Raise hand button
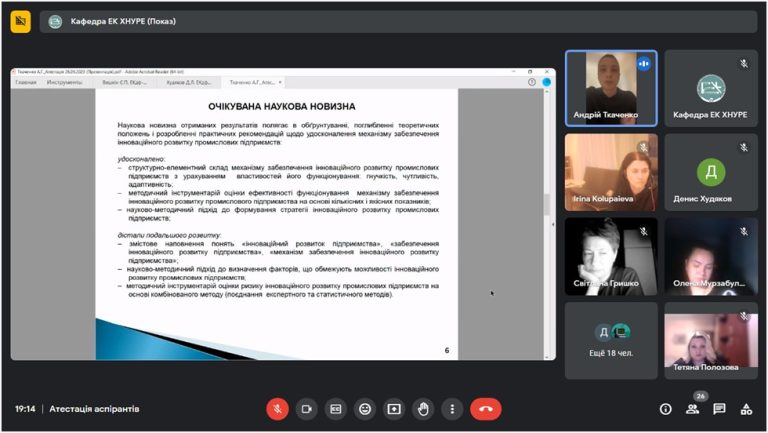The width and height of the screenshot is (768, 433). (423, 409)
